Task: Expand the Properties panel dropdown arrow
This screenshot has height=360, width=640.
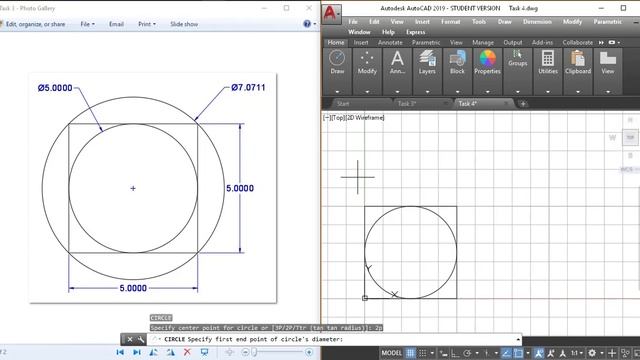Action: pyautogui.click(x=487, y=92)
